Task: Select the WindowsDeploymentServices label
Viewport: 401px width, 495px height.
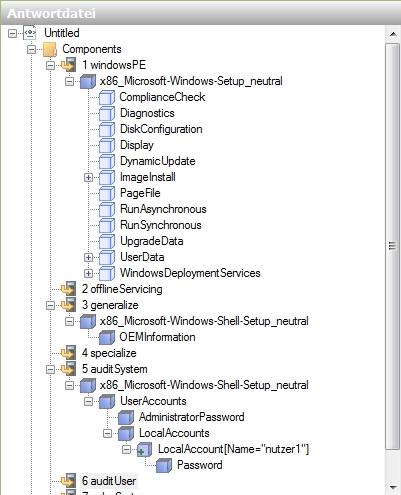Action: 190,273
